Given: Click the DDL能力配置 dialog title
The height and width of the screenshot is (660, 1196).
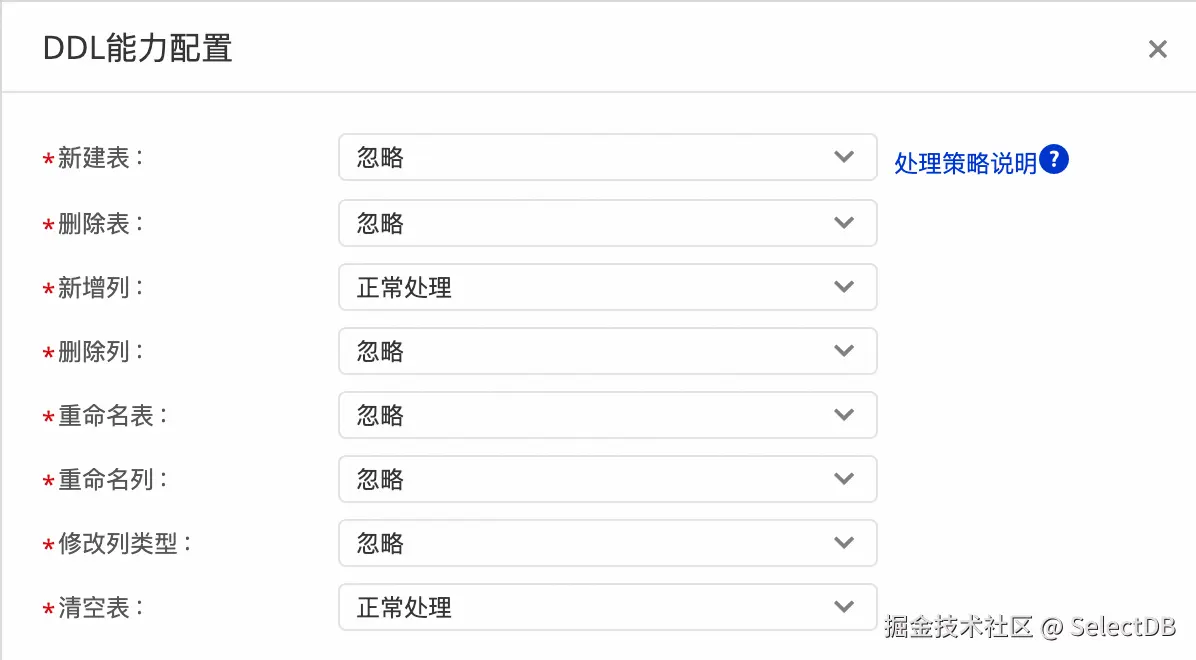Looking at the screenshot, I should (136, 48).
